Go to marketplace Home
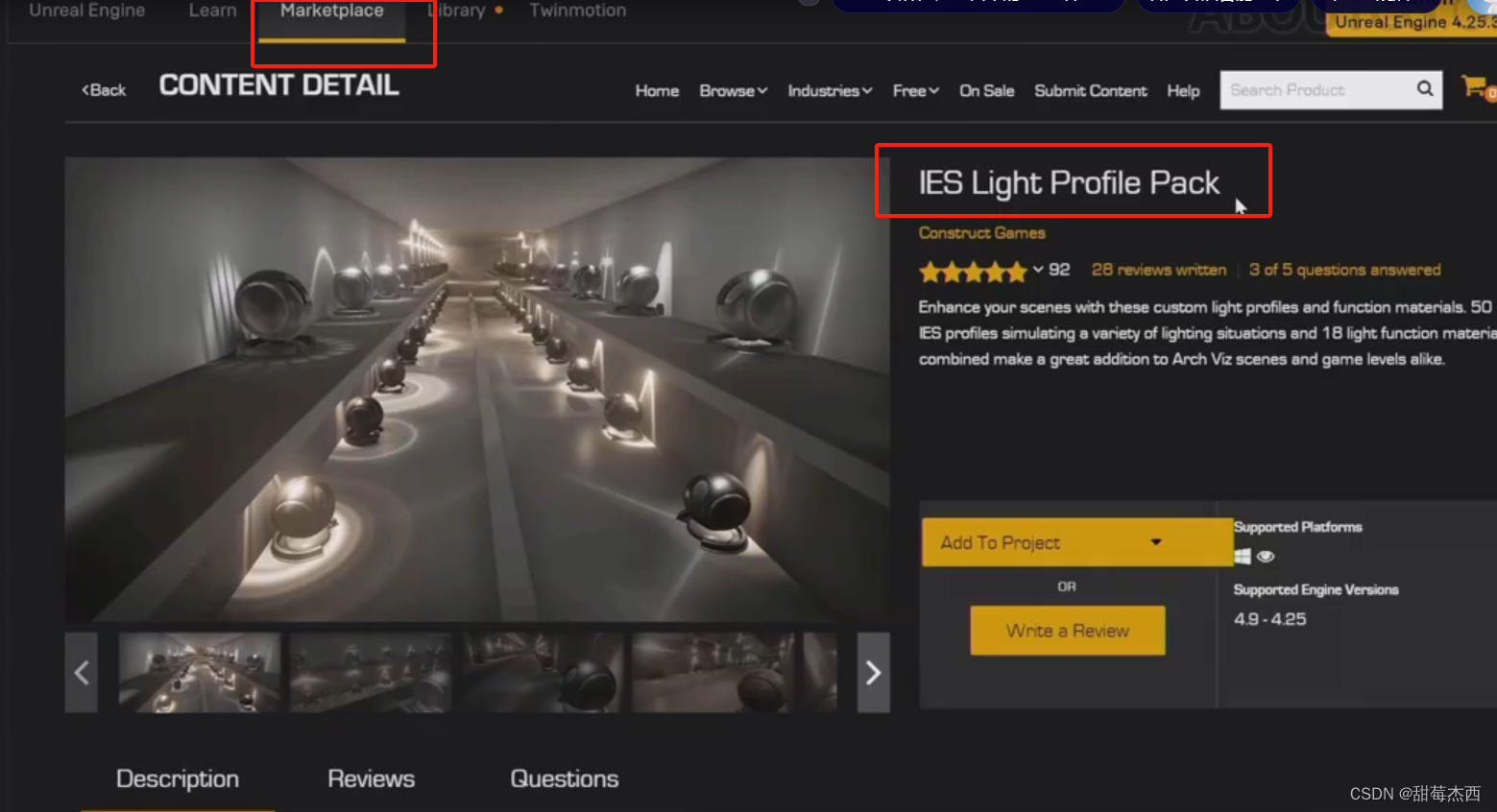This screenshot has height=812, width=1497. [657, 91]
